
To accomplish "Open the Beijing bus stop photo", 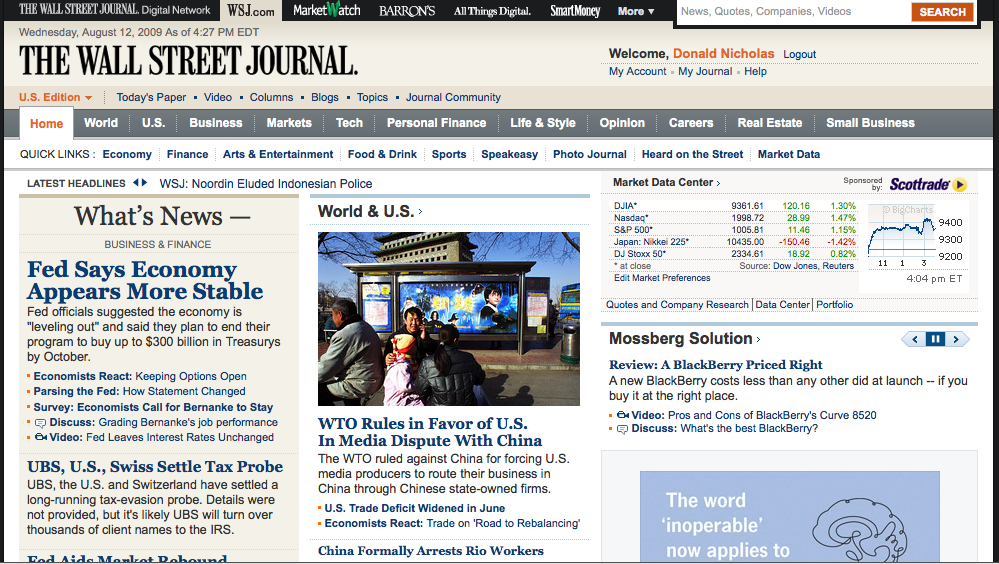I will pos(449,319).
